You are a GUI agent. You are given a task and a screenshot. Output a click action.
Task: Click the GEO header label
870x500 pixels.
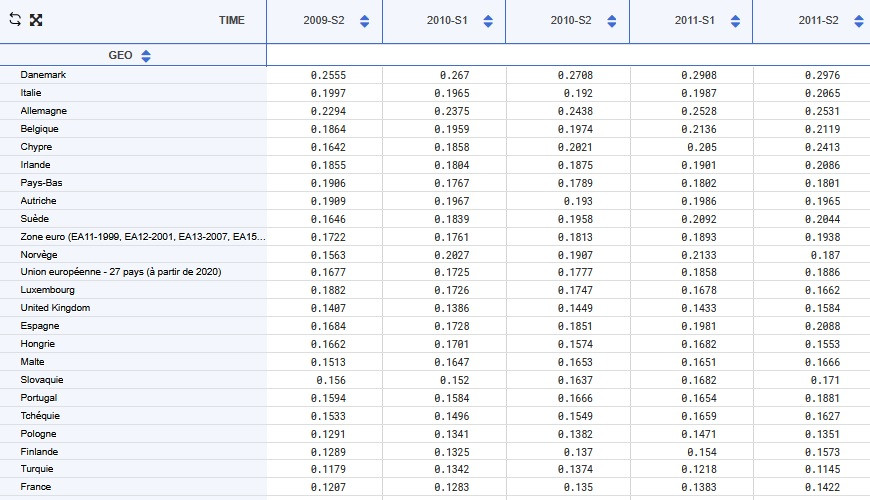click(x=120, y=55)
